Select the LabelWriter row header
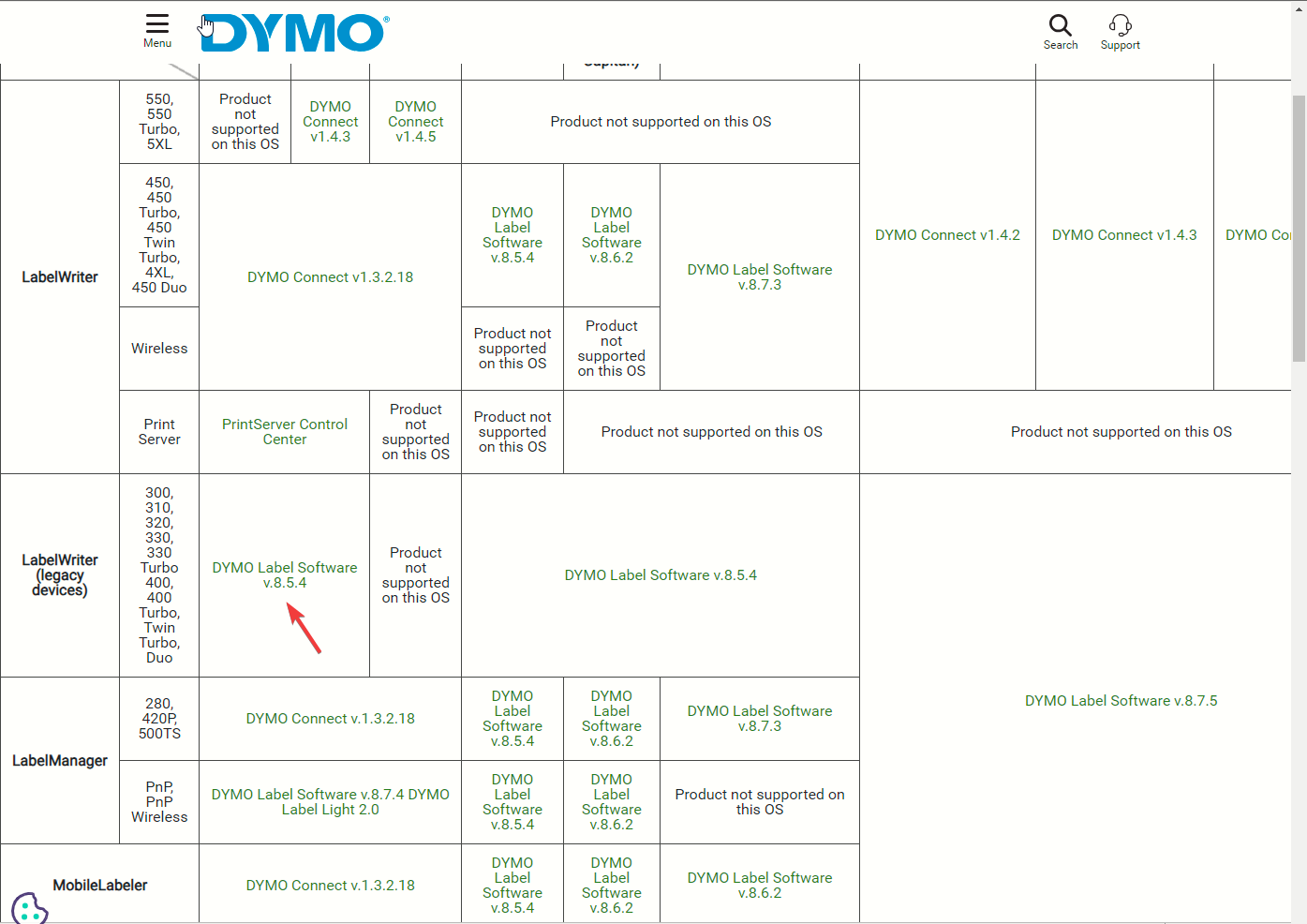The width and height of the screenshot is (1307, 924). click(x=60, y=277)
